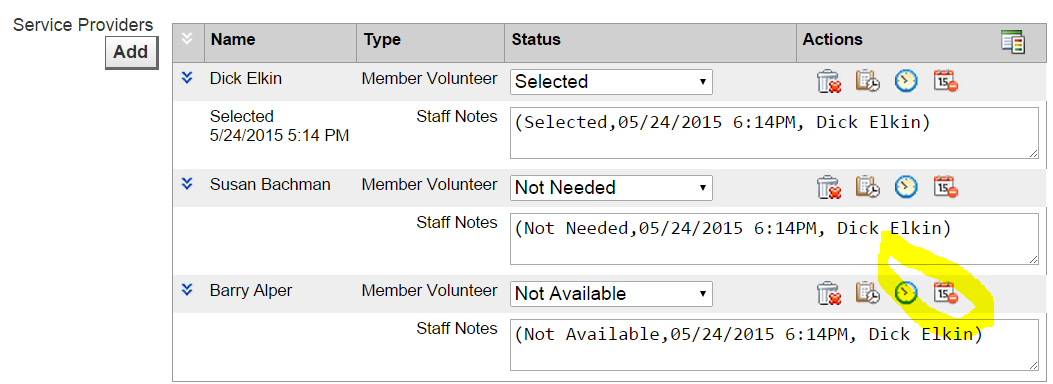
Task: Collapse Susan Bachman row details chevron
Action: point(187,183)
